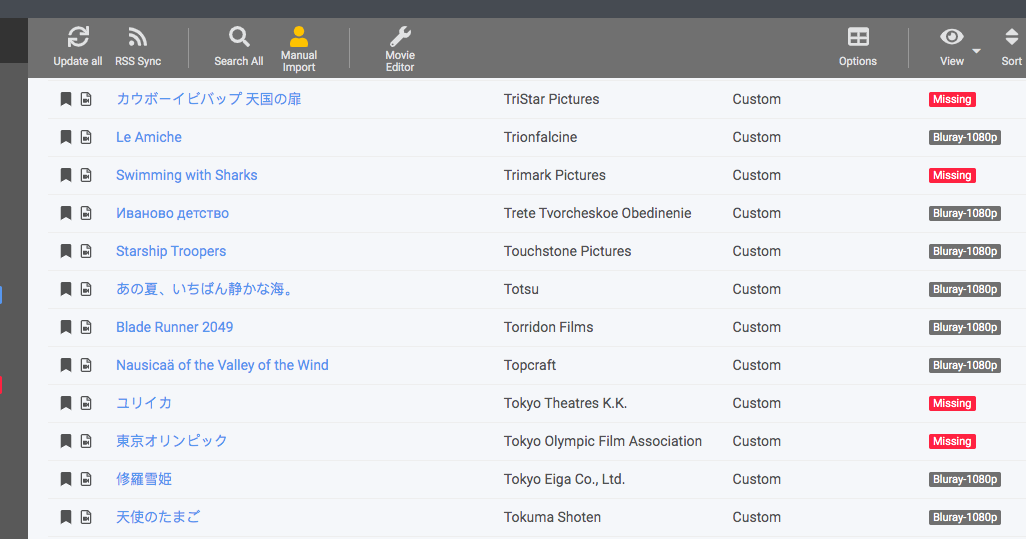Viewport: 1026px width, 539px height.
Task: Click Custom profile in Tokyo Eiga row
Action: pyautogui.click(x=756, y=479)
